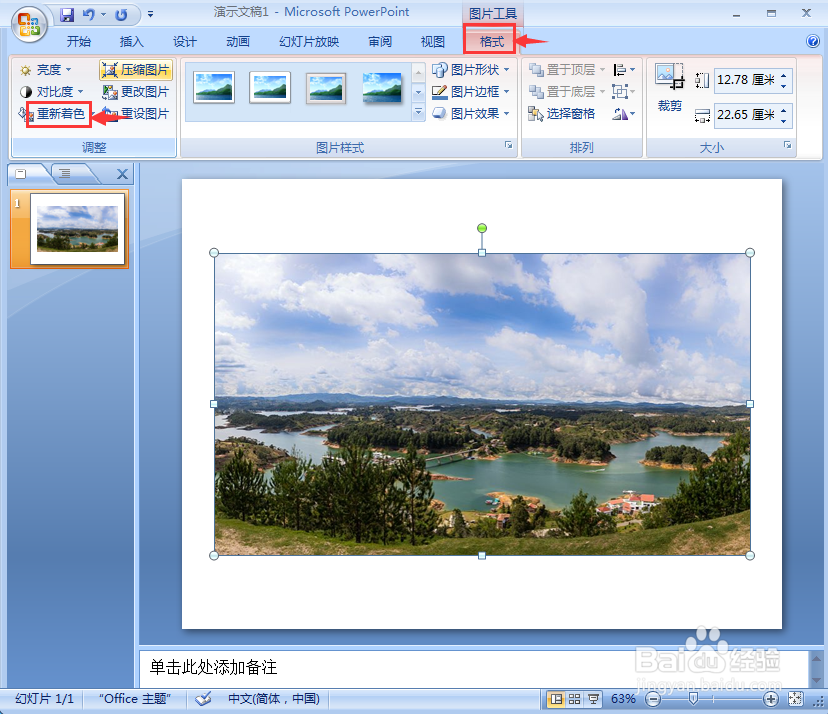Viewport: 828px width, 714px height.
Task: Click the width field showing 22.65 厘米
Action: coord(746,115)
